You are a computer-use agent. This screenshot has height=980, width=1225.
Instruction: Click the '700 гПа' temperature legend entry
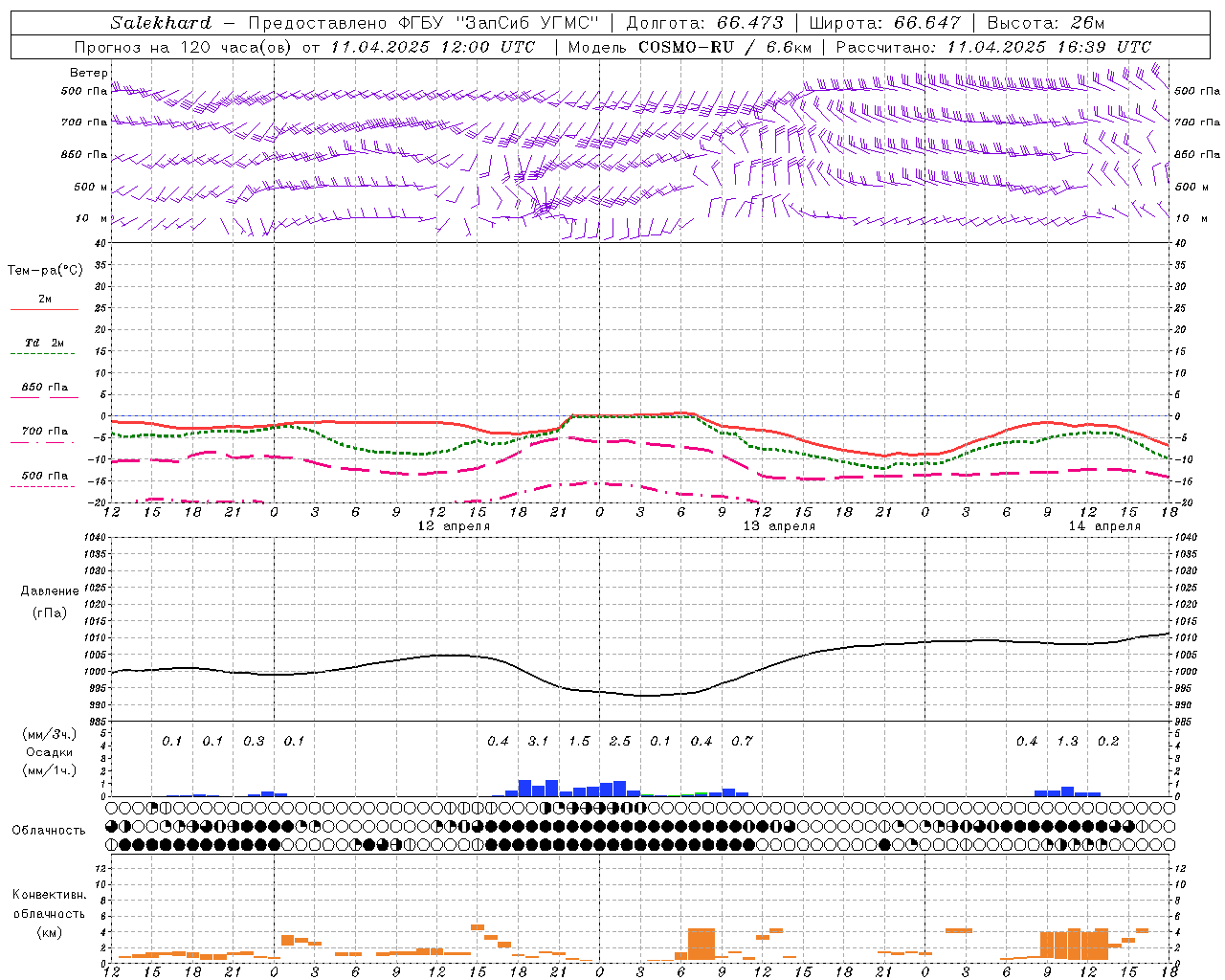click(x=45, y=431)
